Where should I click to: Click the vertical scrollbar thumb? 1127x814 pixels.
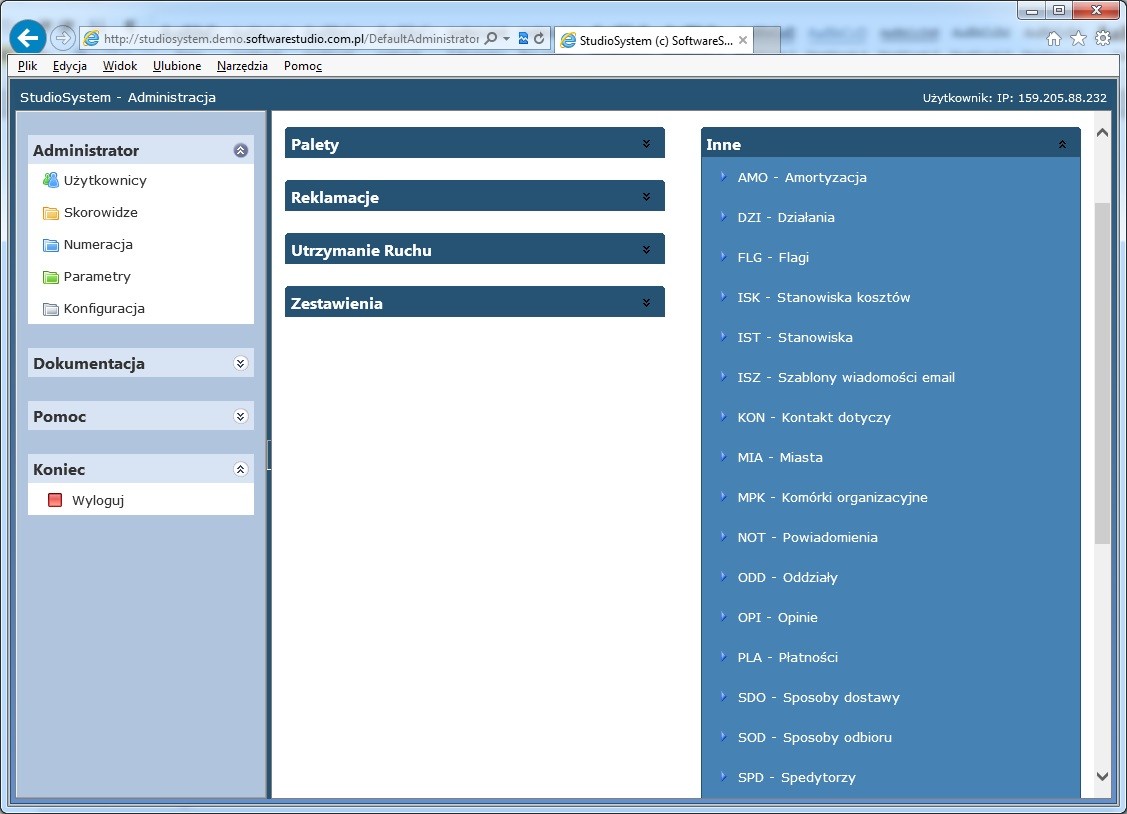pyautogui.click(x=1102, y=374)
